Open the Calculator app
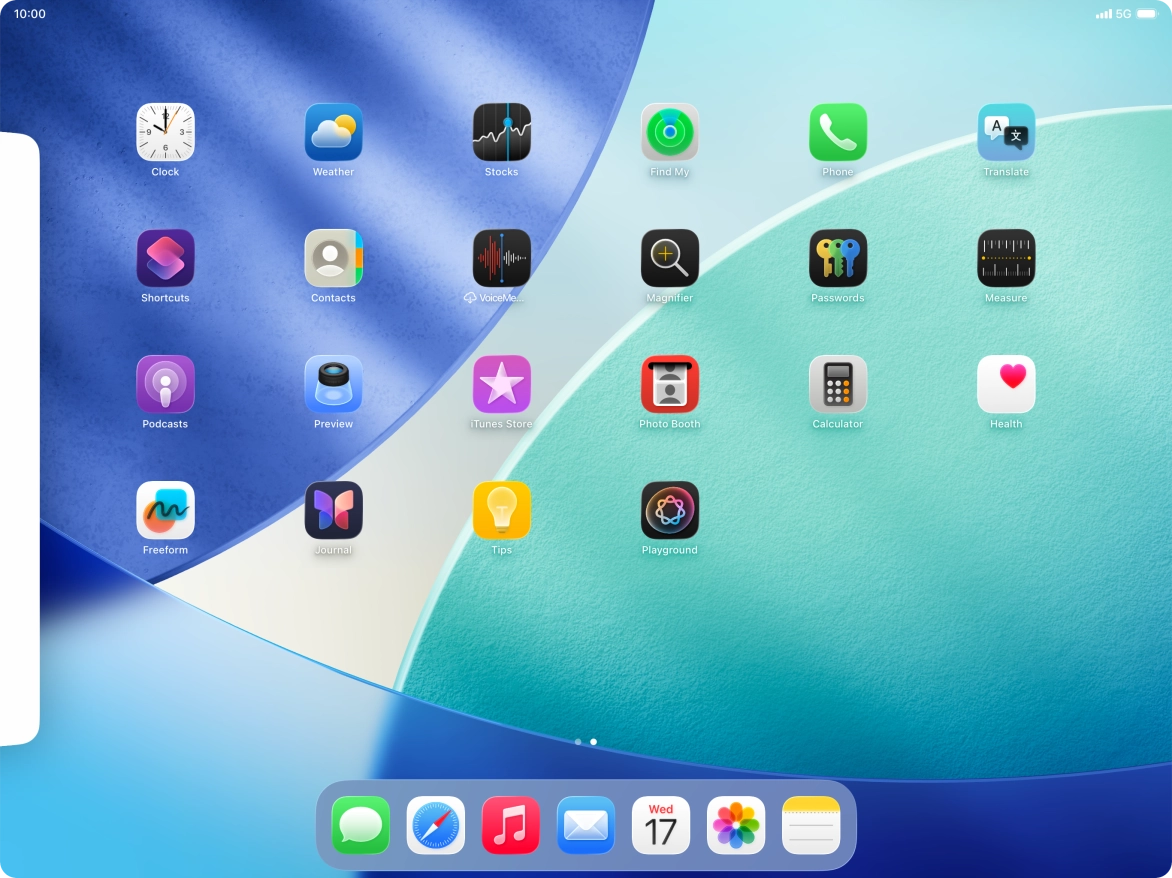Viewport: 1172px width, 878px height. 837,385
